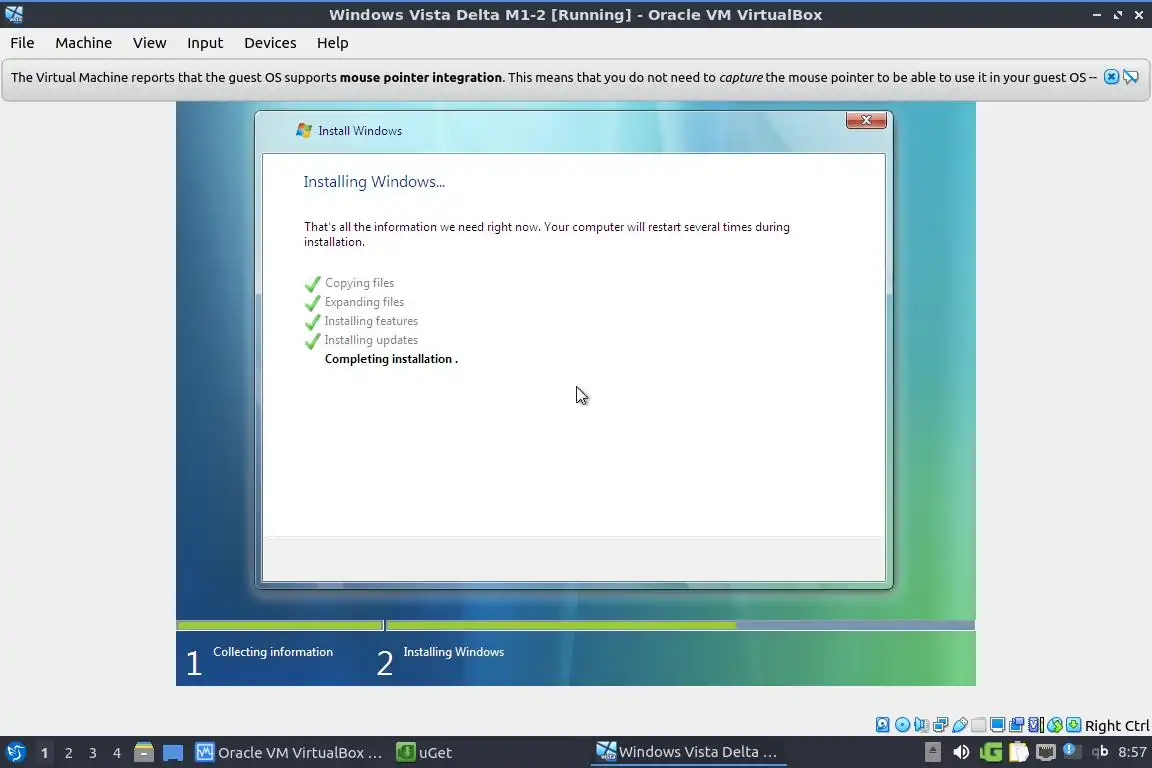This screenshot has height=768, width=1152.
Task: Switch to workspace 4
Action: coord(116,753)
